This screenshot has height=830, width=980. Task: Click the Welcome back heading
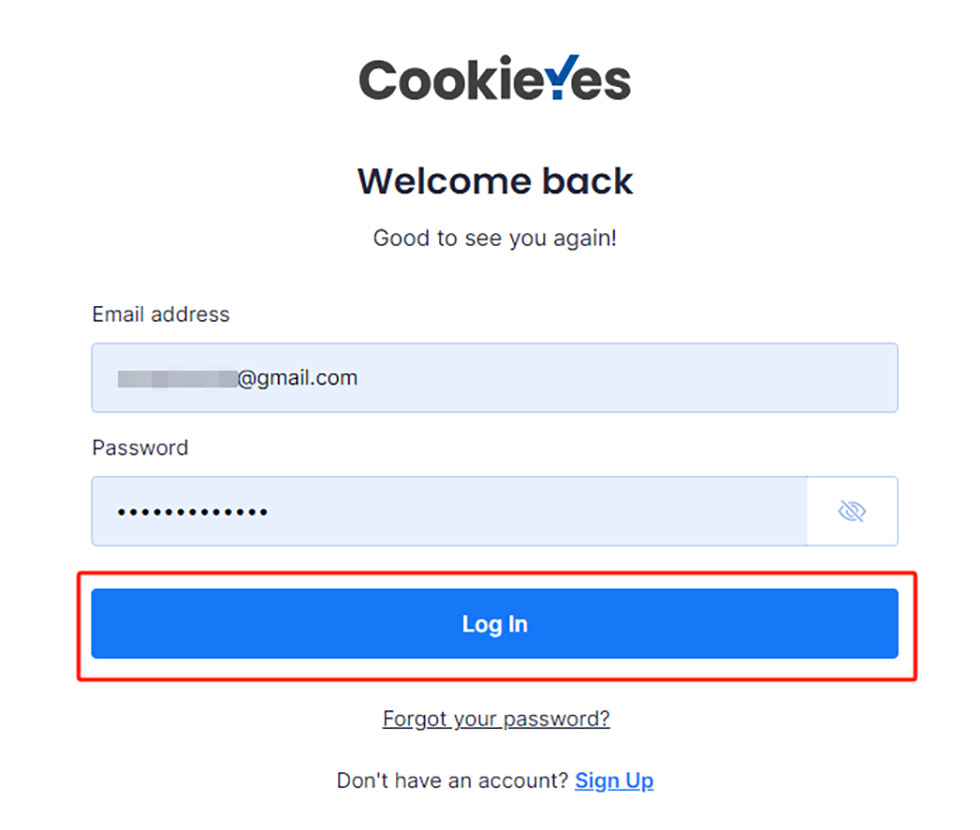pyautogui.click(x=495, y=182)
